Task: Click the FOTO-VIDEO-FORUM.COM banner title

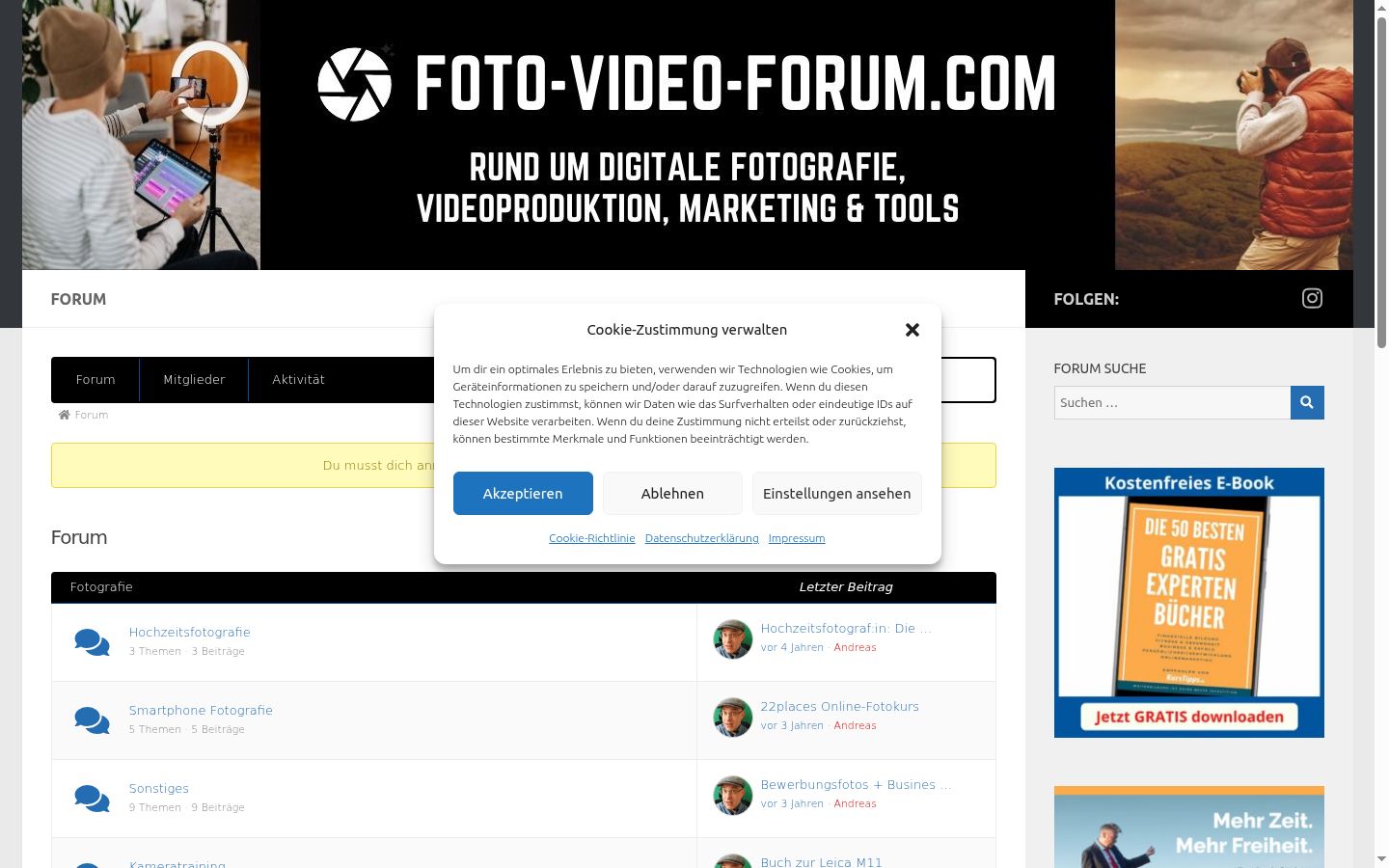Action: coord(736,84)
